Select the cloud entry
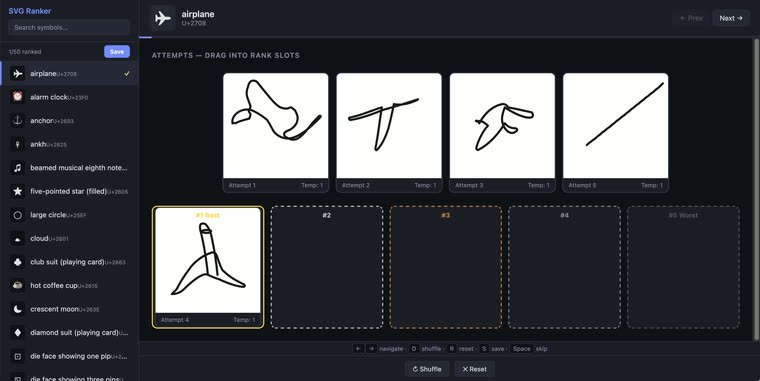The width and height of the screenshot is (760, 381). coord(69,238)
